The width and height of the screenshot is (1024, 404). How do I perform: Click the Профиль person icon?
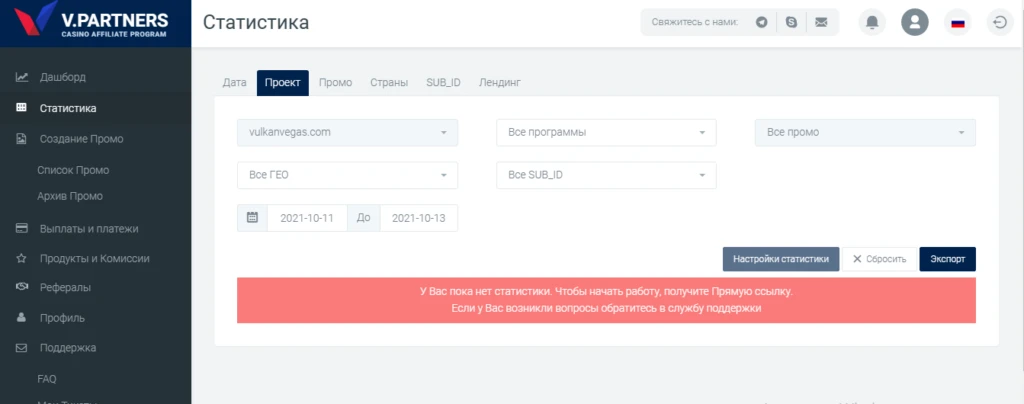tap(22, 318)
